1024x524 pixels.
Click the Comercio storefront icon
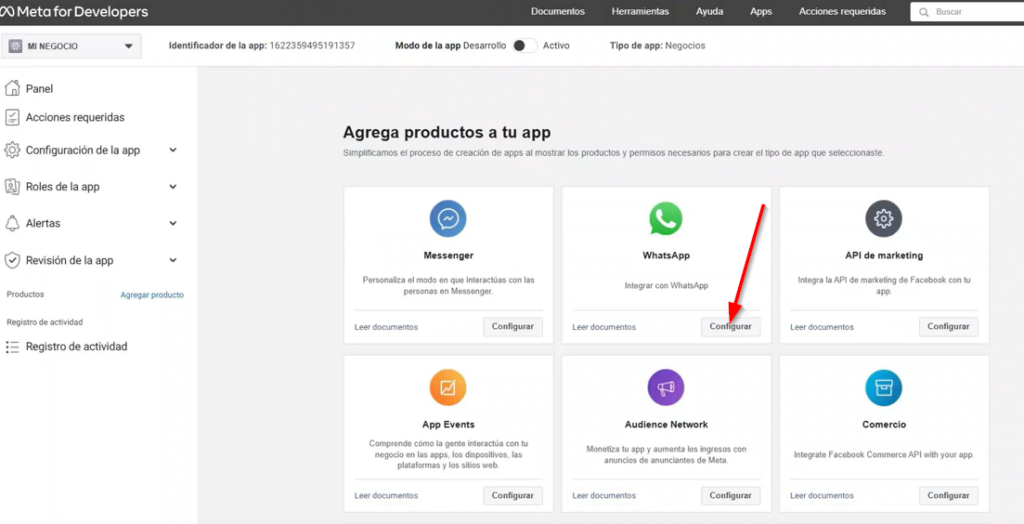(884, 387)
